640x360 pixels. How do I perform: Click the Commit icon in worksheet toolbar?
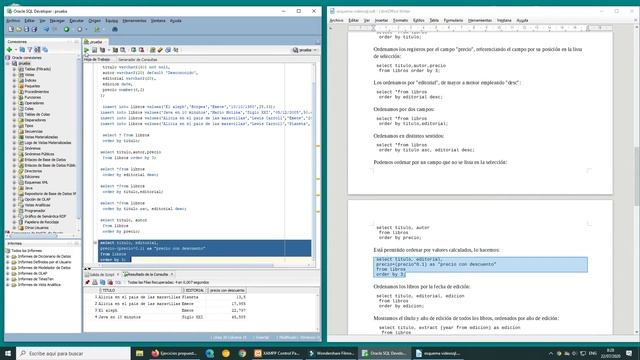coord(133,50)
